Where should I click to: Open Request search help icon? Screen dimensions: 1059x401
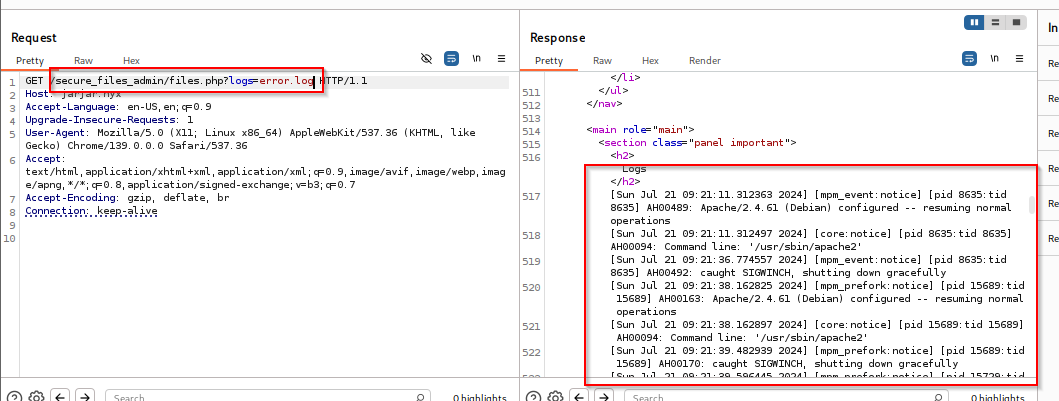(x=15, y=397)
